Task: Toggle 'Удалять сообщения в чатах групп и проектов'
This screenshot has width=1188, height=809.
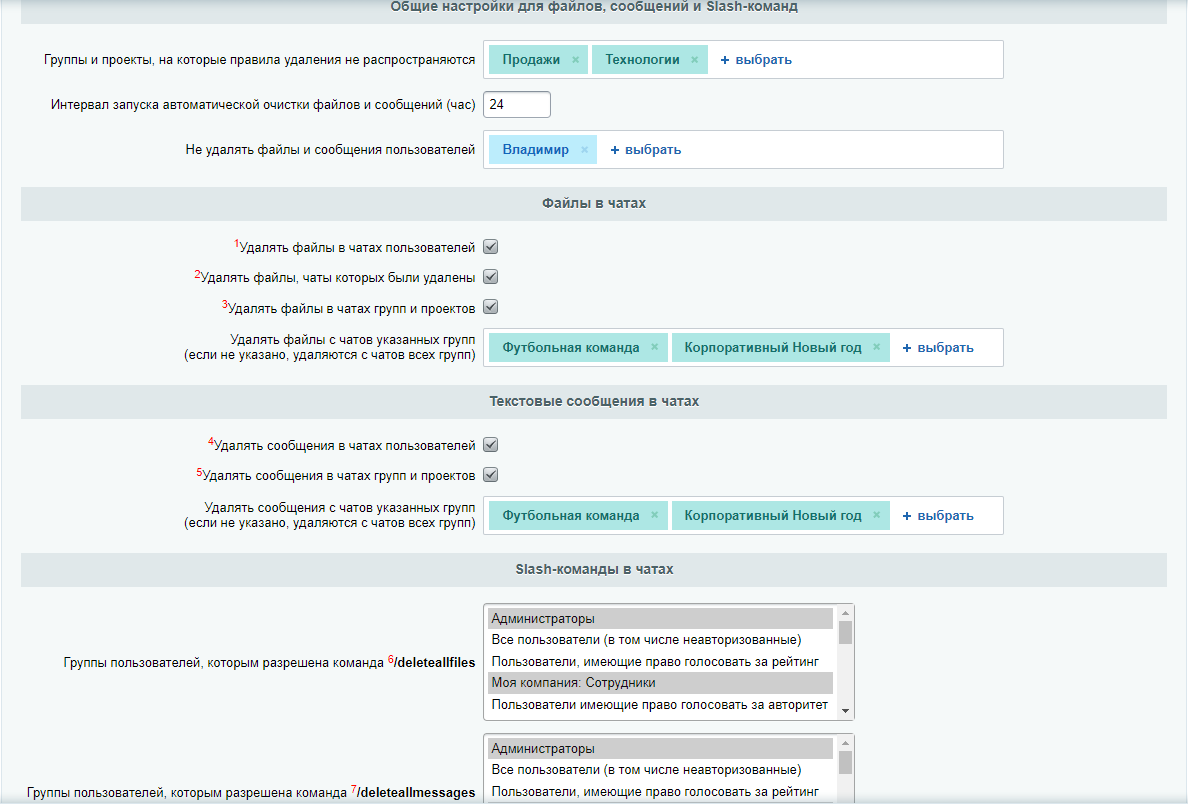Action: [x=490, y=475]
